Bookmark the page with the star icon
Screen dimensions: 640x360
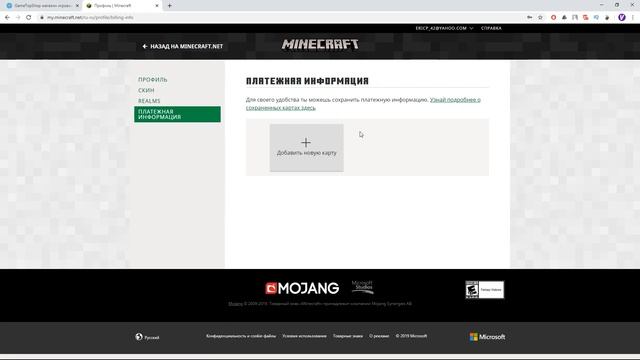tap(540, 18)
